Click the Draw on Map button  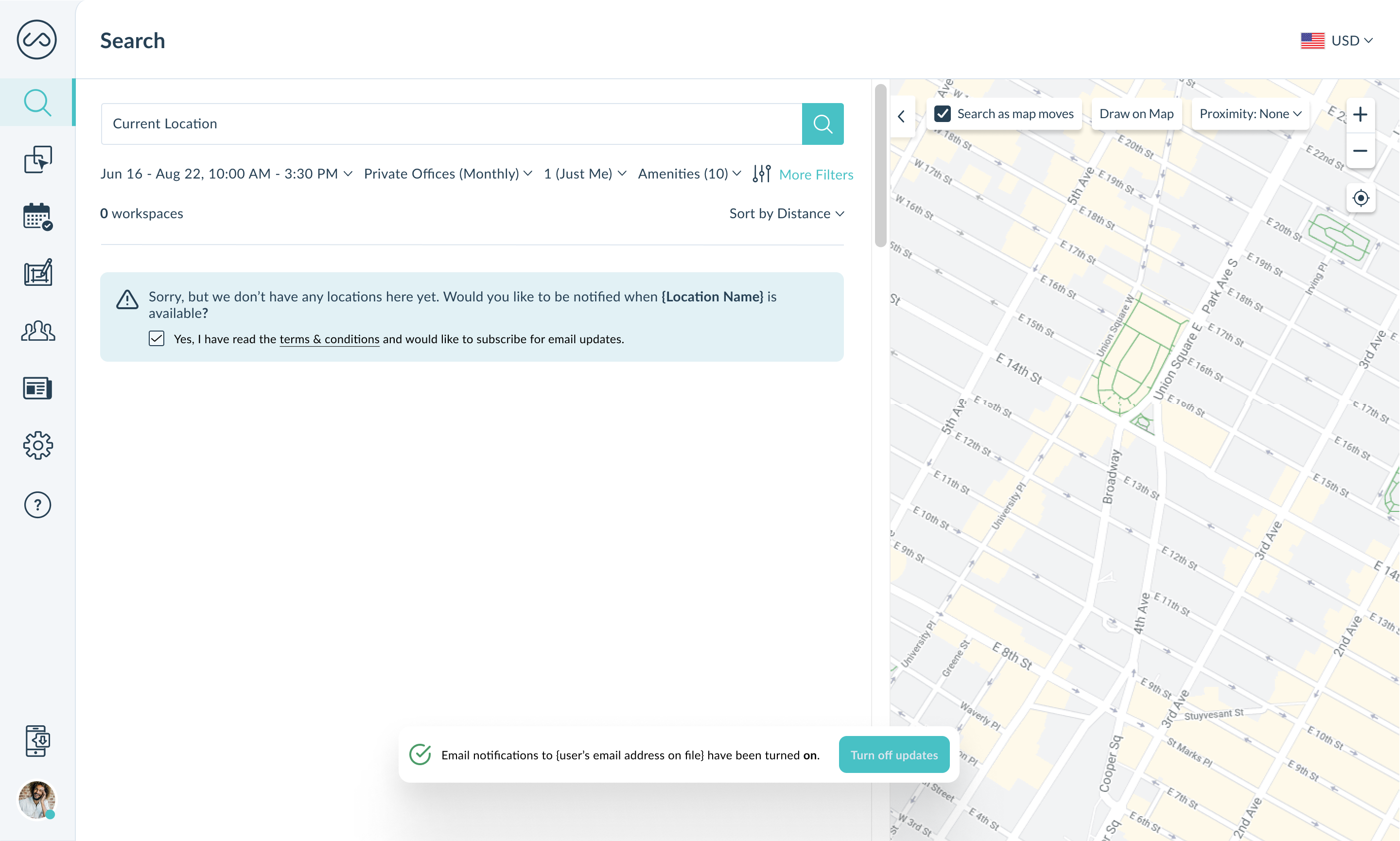tap(1136, 114)
